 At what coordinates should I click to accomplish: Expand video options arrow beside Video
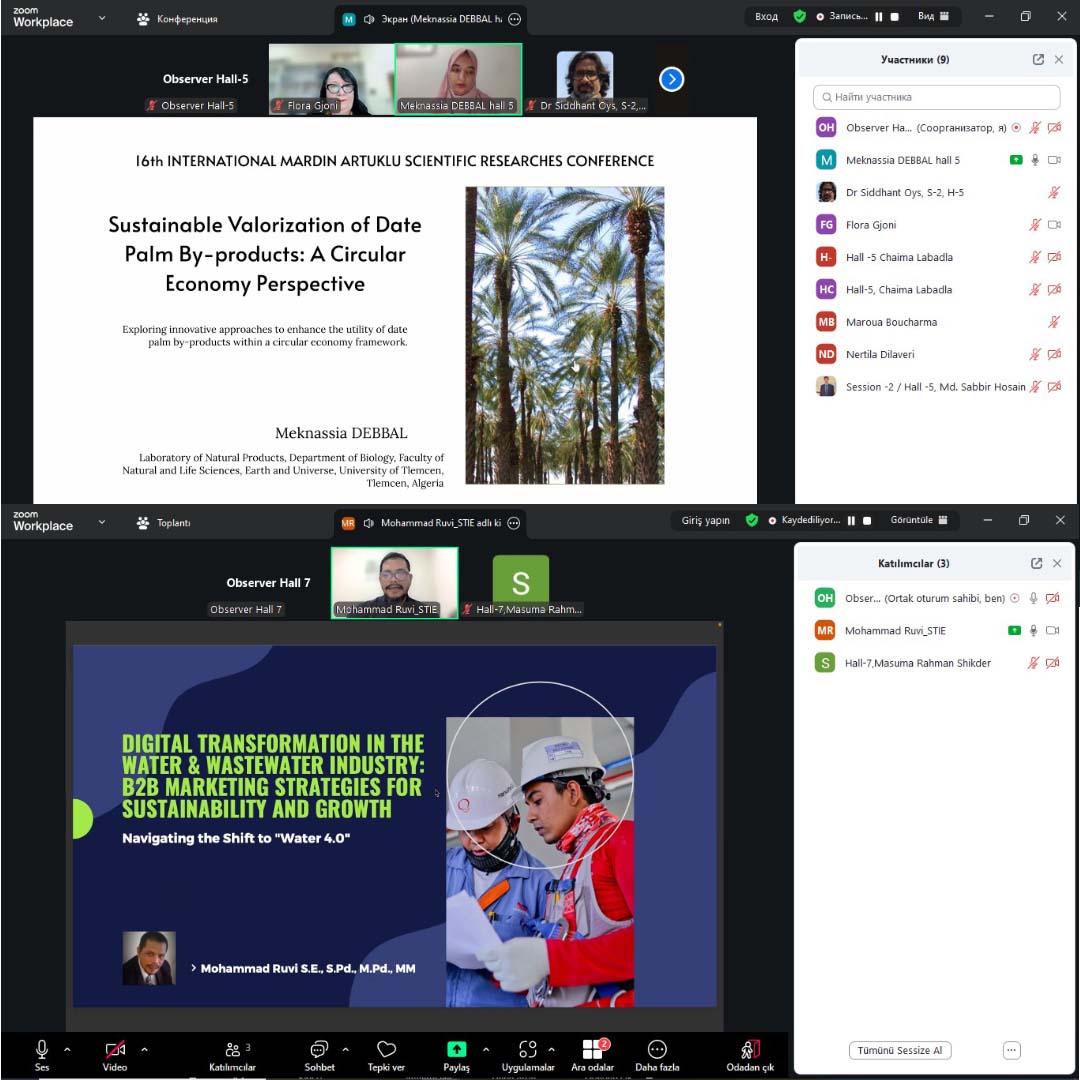pyautogui.click(x=144, y=1049)
